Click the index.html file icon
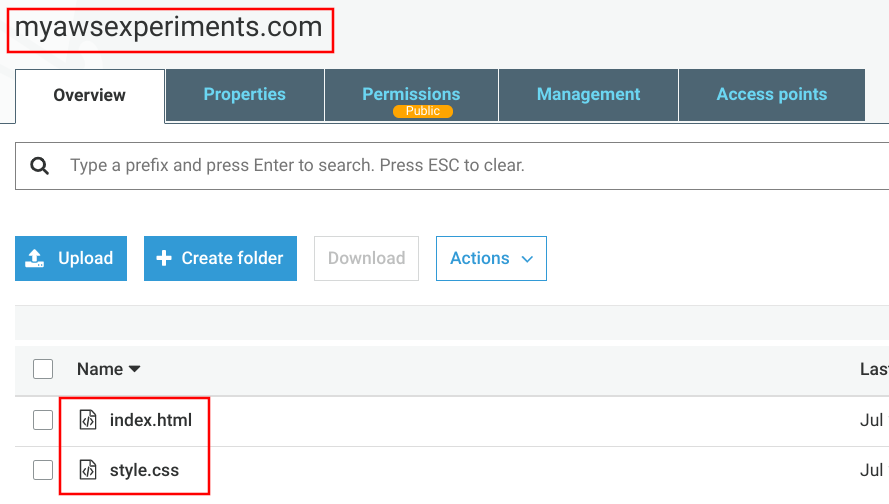 (x=88, y=420)
